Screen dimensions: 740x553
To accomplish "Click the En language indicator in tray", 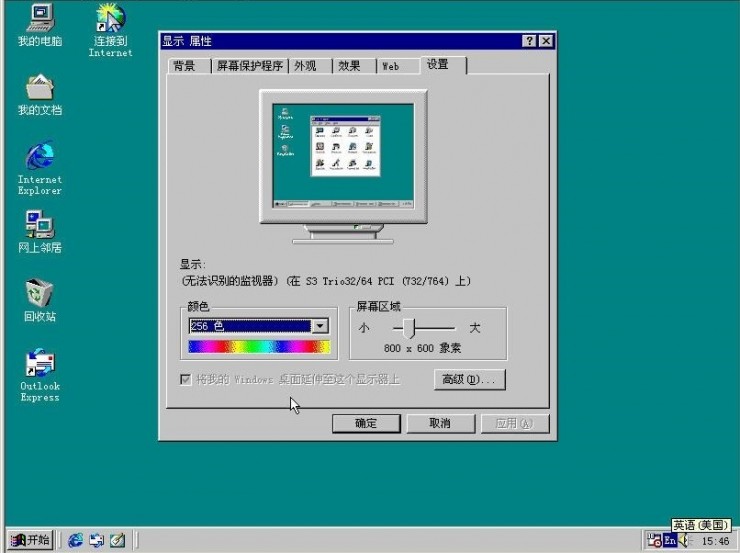I will 670,540.
